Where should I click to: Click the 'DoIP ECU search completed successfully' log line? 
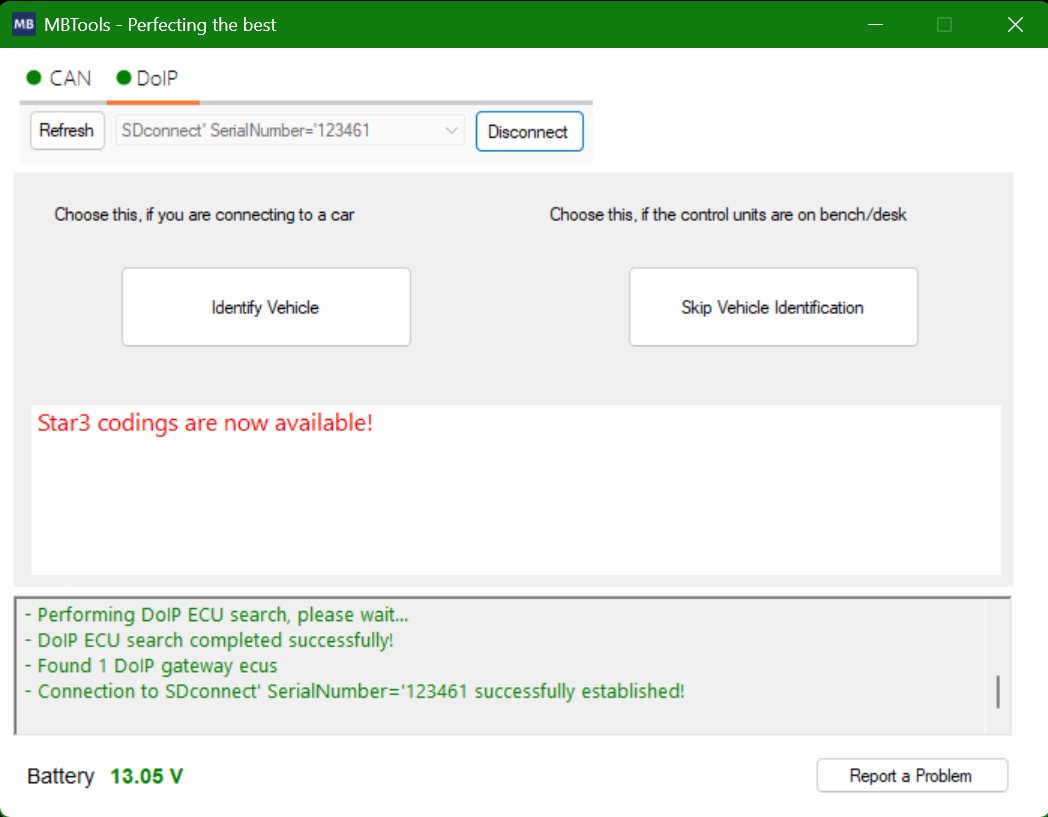(215, 640)
